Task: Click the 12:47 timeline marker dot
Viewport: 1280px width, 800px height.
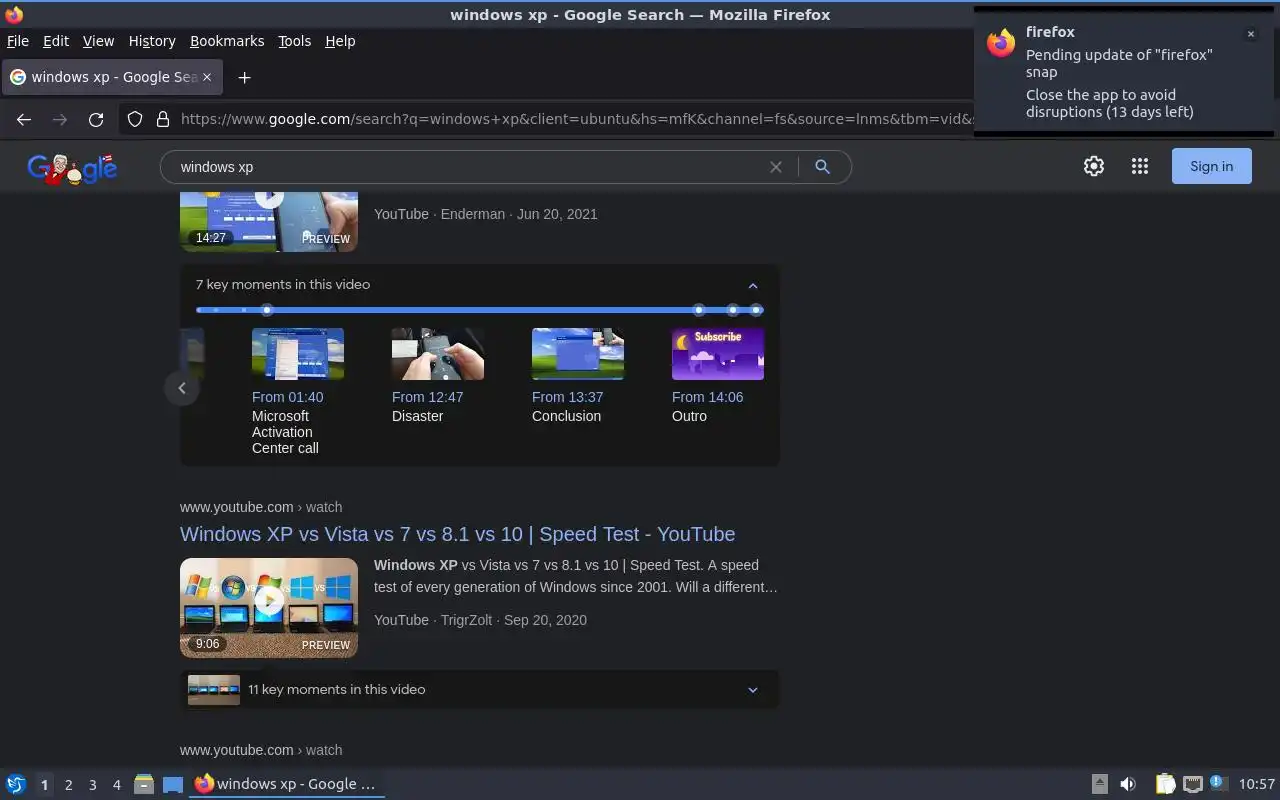Action: 699,310
